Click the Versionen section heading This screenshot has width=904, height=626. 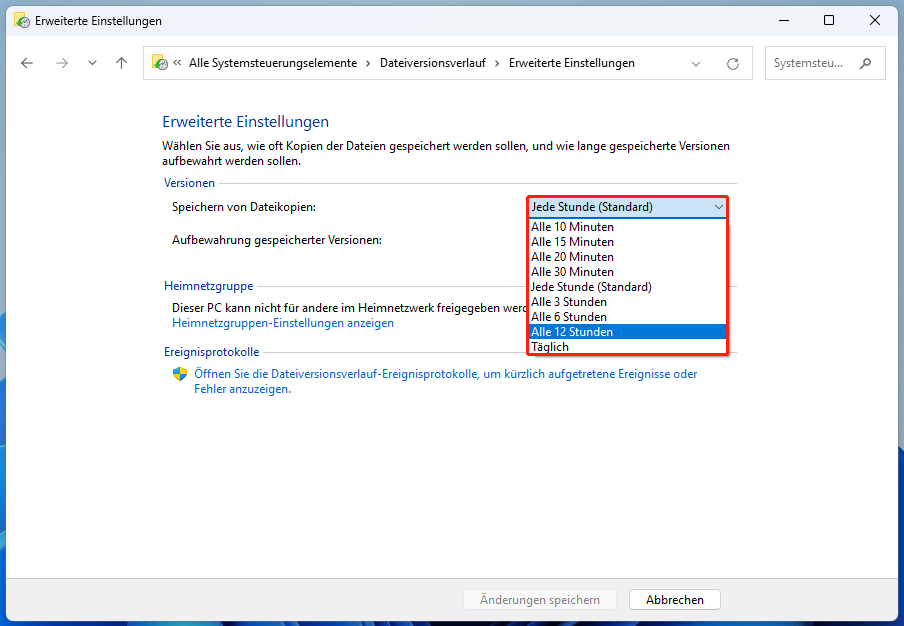tap(189, 183)
